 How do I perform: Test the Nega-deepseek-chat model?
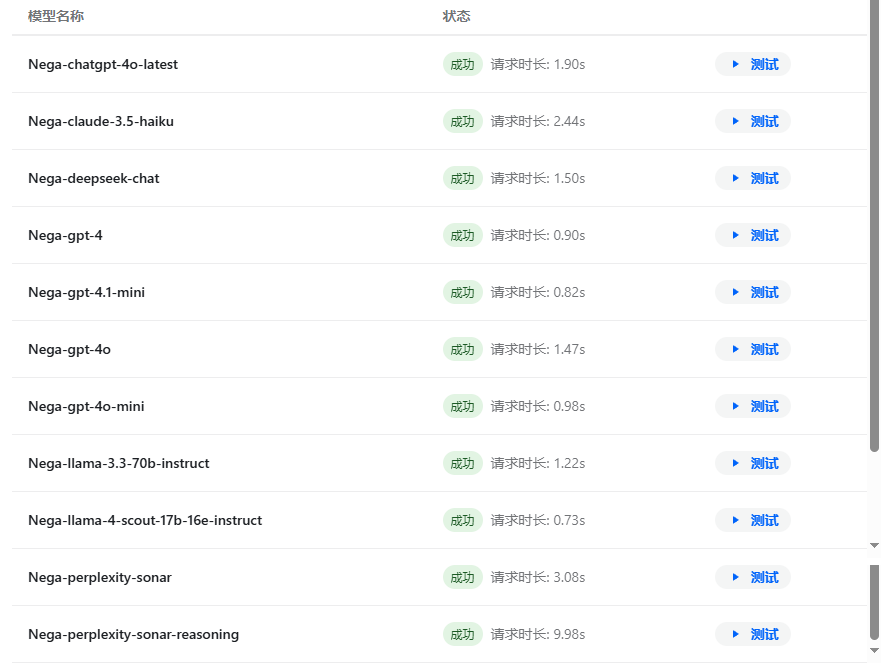[x=752, y=178]
